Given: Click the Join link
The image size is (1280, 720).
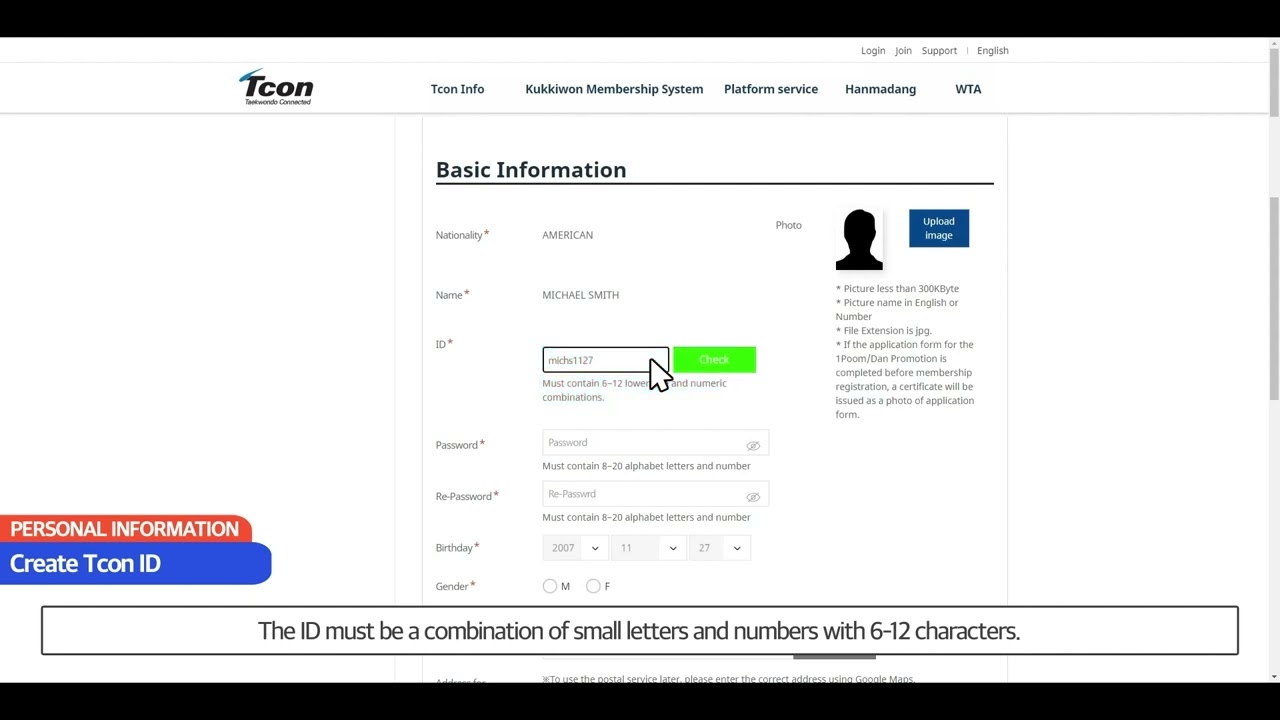Looking at the screenshot, I should [903, 51].
